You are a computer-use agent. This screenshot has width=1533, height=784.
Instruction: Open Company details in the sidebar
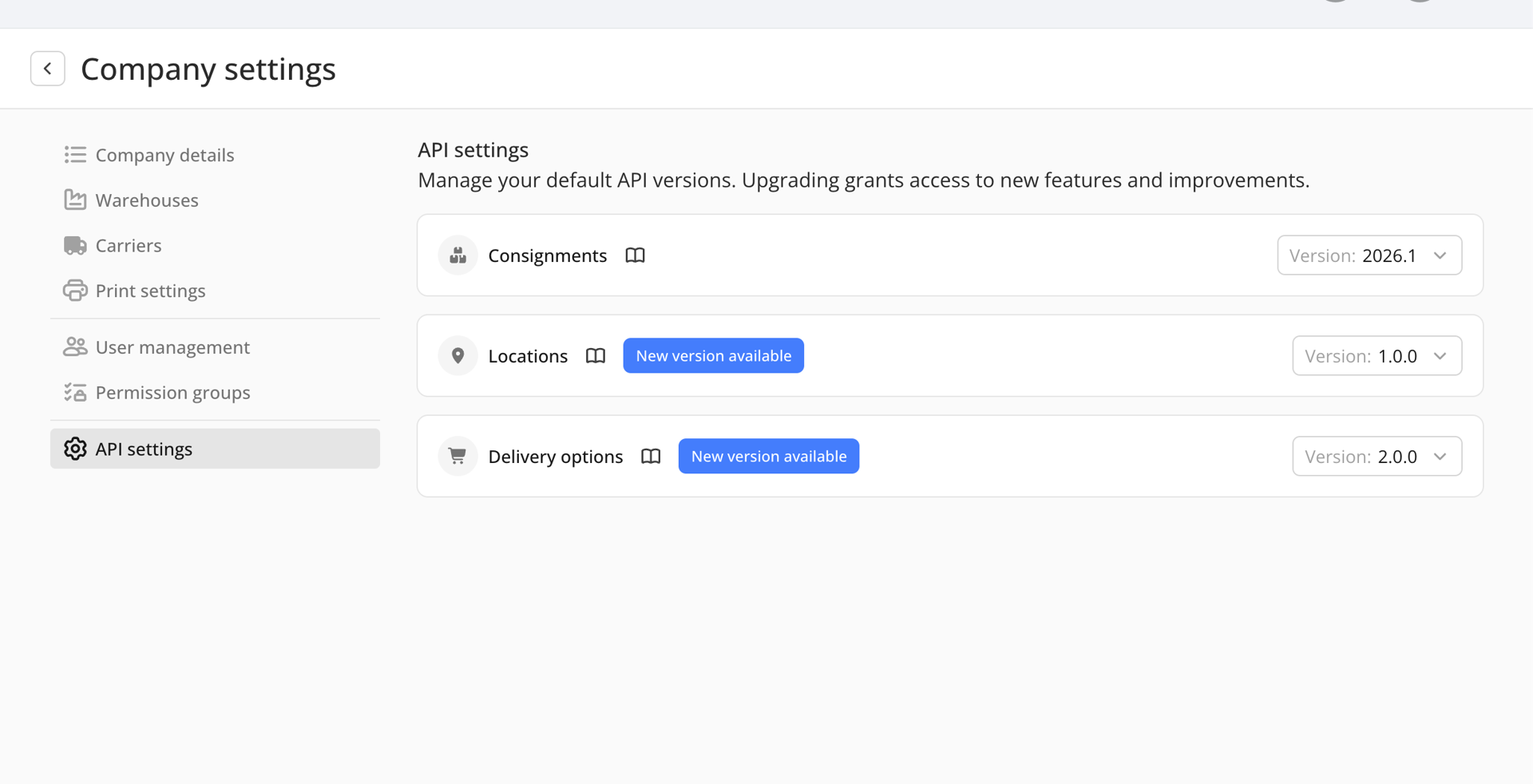pyautogui.click(x=215, y=155)
